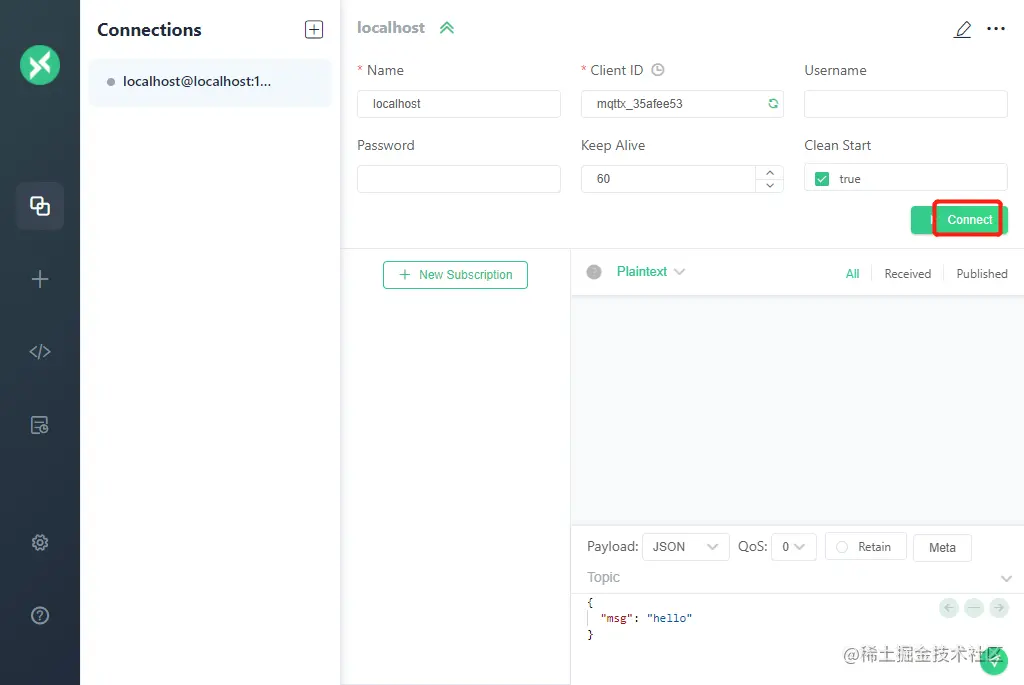This screenshot has width=1024, height=685.
Task: Open the Connections page icon in sidebar
Action: [40, 206]
